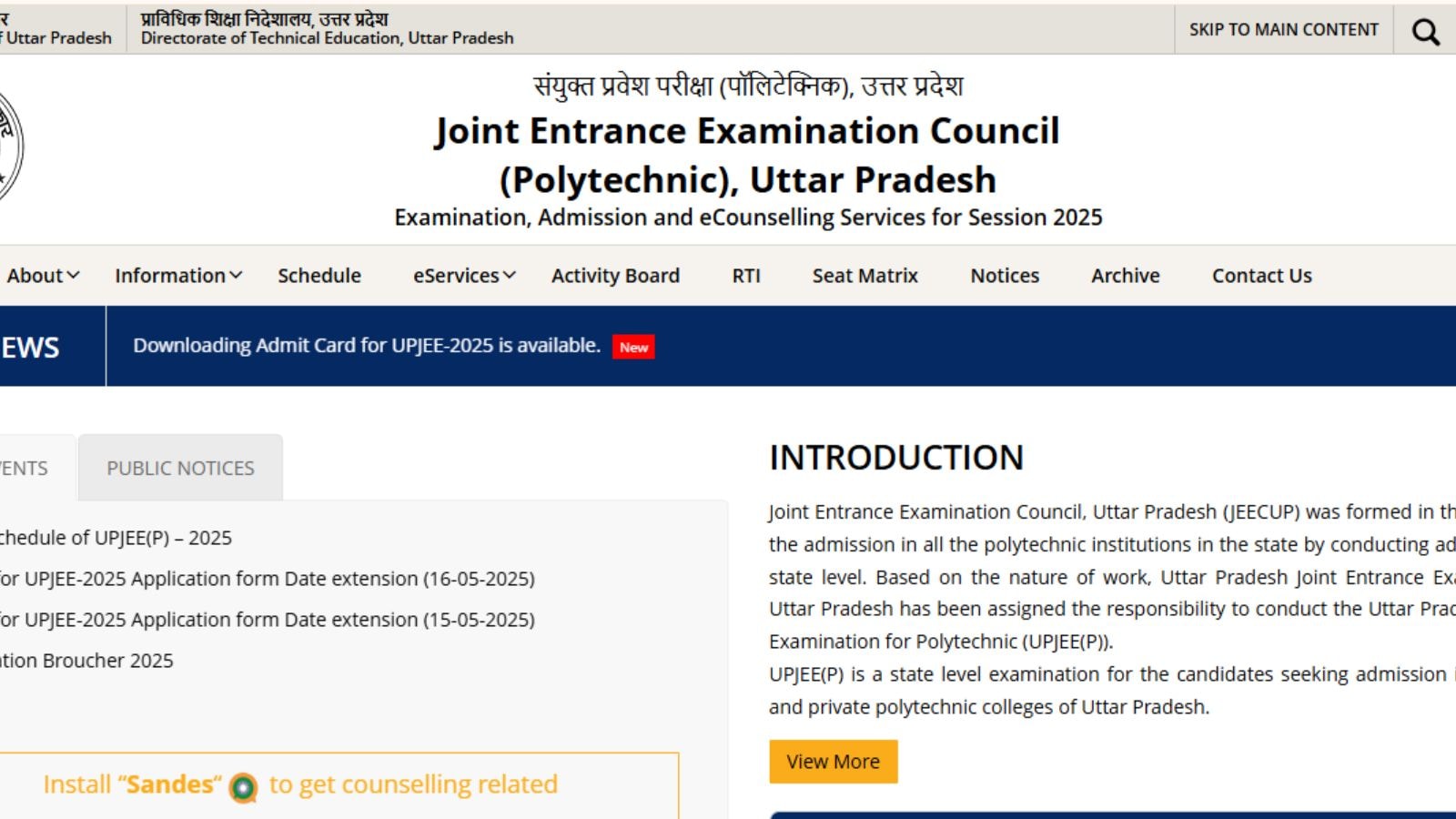Viewport: 1456px width, 819px height.
Task: Expand the eServices dropdown menu
Action: pos(464,276)
